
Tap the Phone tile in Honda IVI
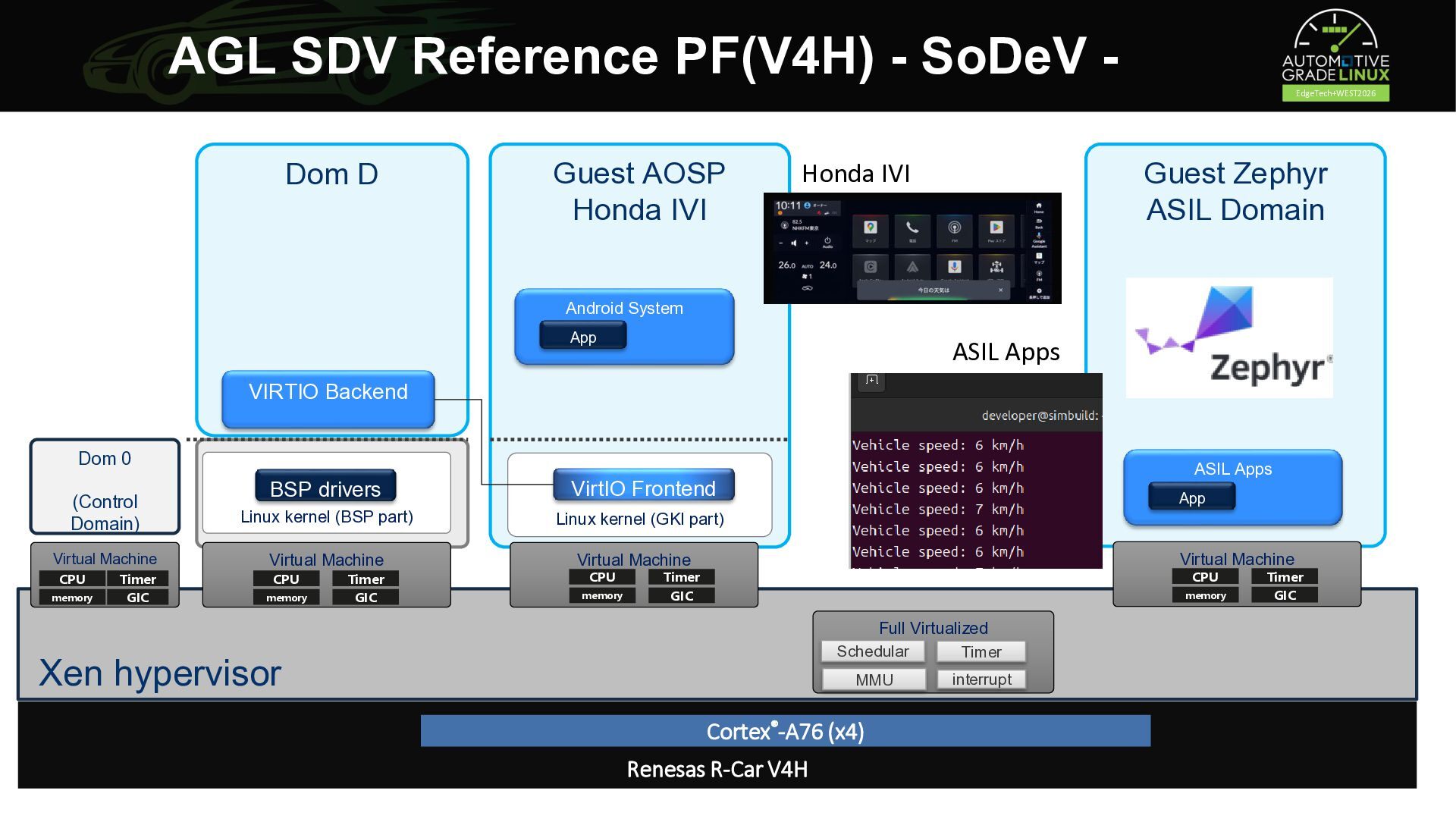[x=912, y=231]
